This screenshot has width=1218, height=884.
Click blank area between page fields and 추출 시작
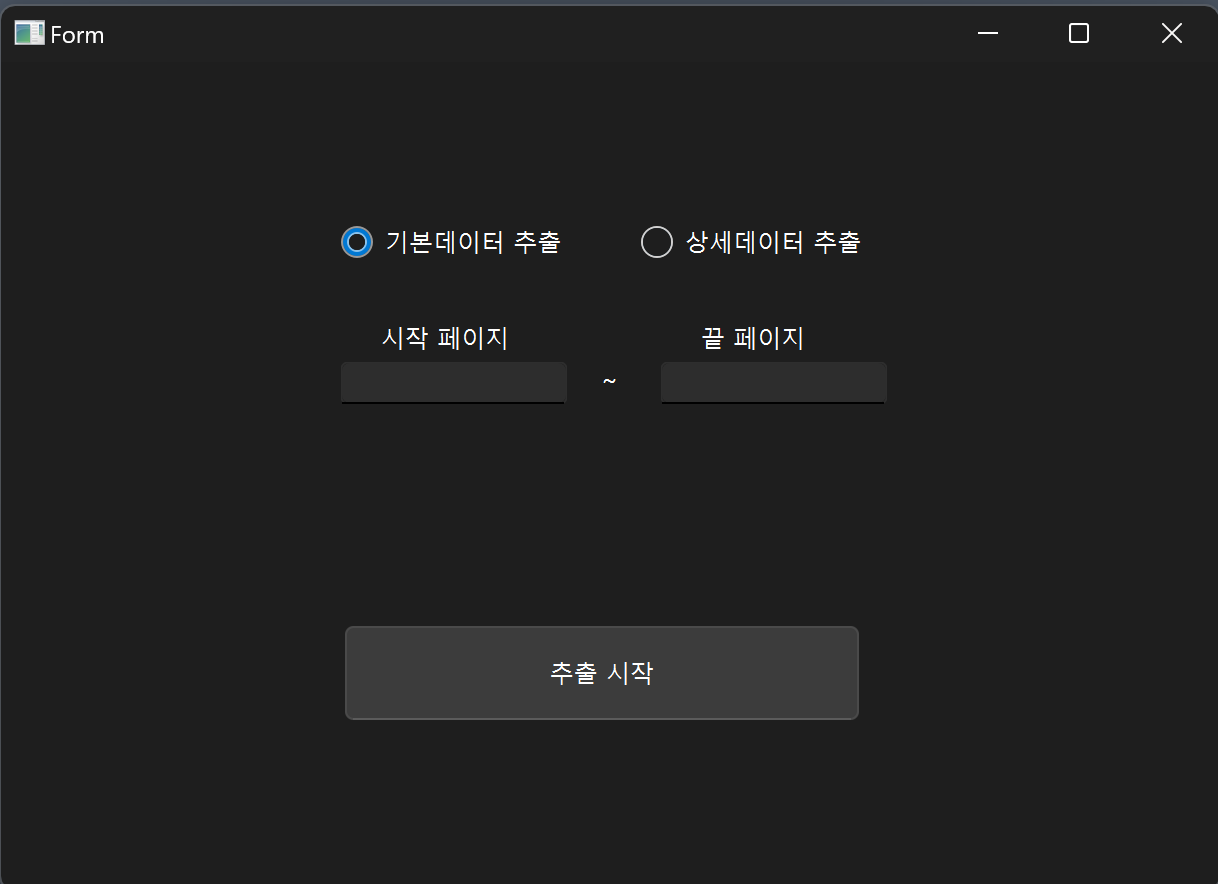(600, 510)
